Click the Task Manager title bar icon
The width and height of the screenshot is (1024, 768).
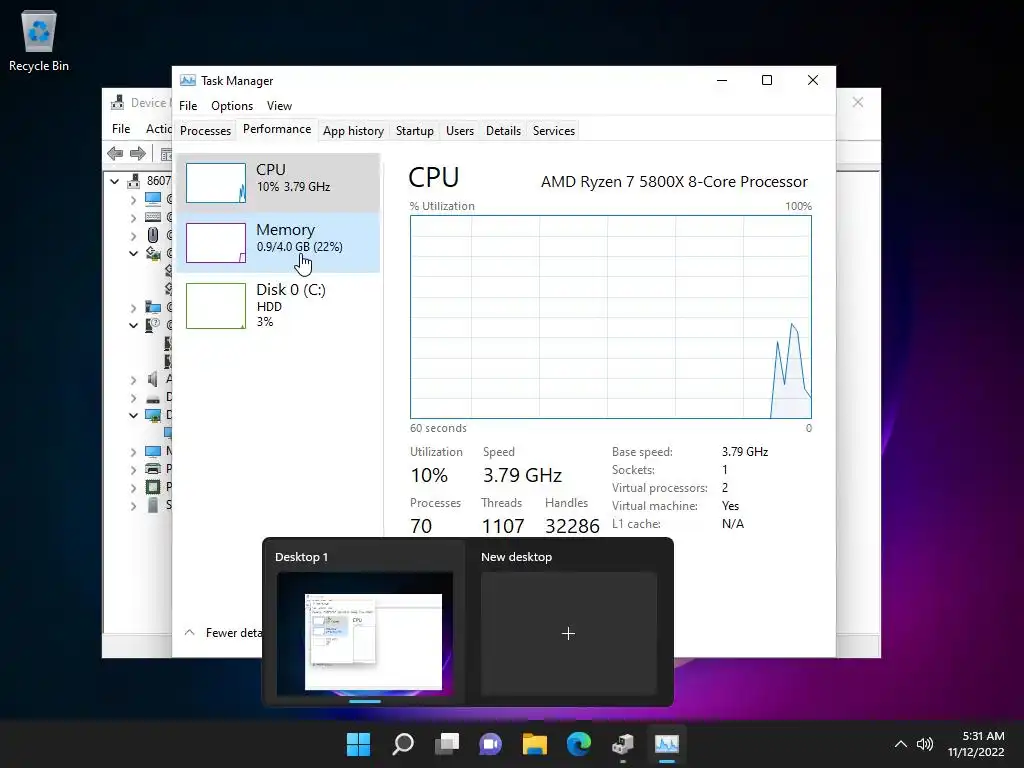[187, 80]
